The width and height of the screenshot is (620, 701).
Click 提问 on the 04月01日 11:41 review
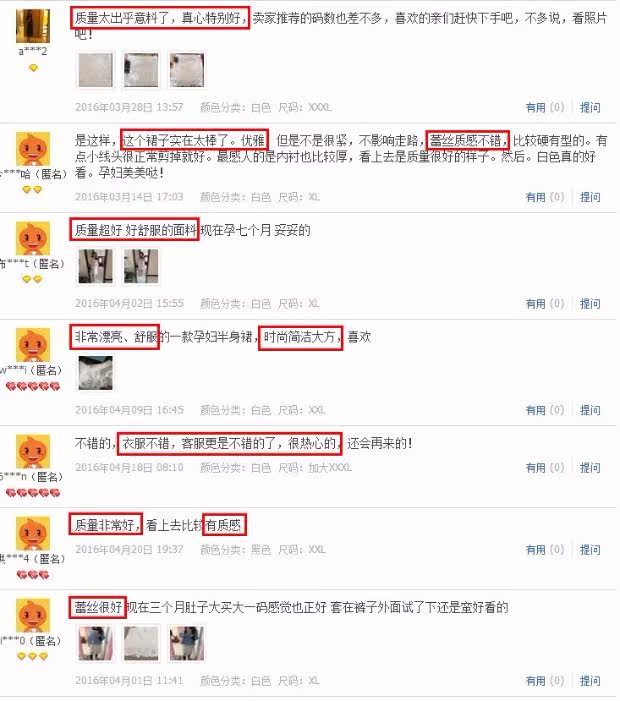[x=590, y=680]
